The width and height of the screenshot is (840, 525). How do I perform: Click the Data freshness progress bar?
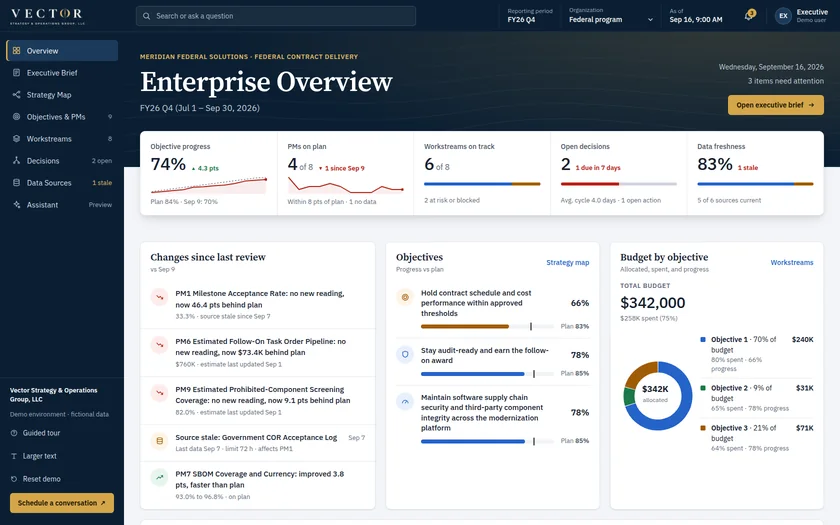point(755,184)
